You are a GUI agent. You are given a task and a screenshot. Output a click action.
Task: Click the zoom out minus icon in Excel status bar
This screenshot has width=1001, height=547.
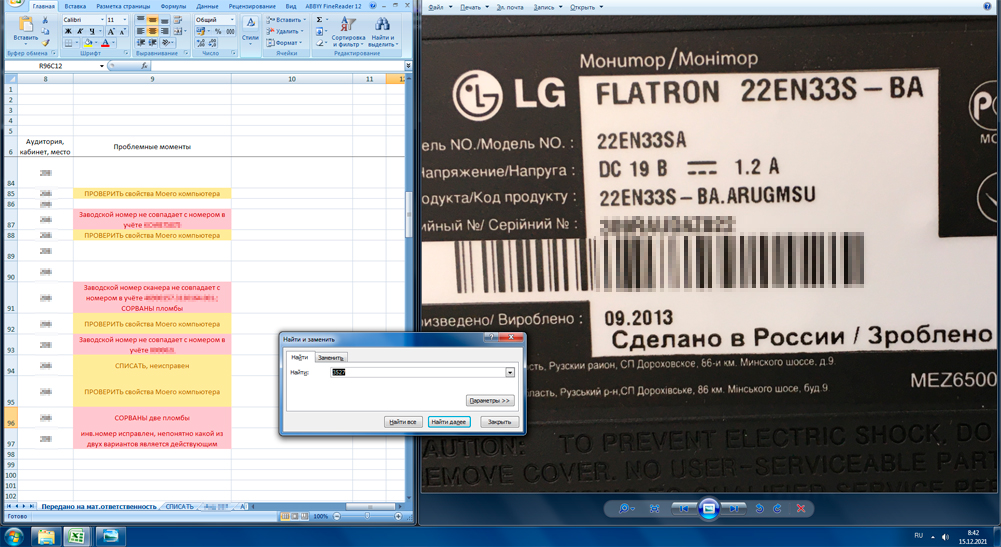(336, 516)
